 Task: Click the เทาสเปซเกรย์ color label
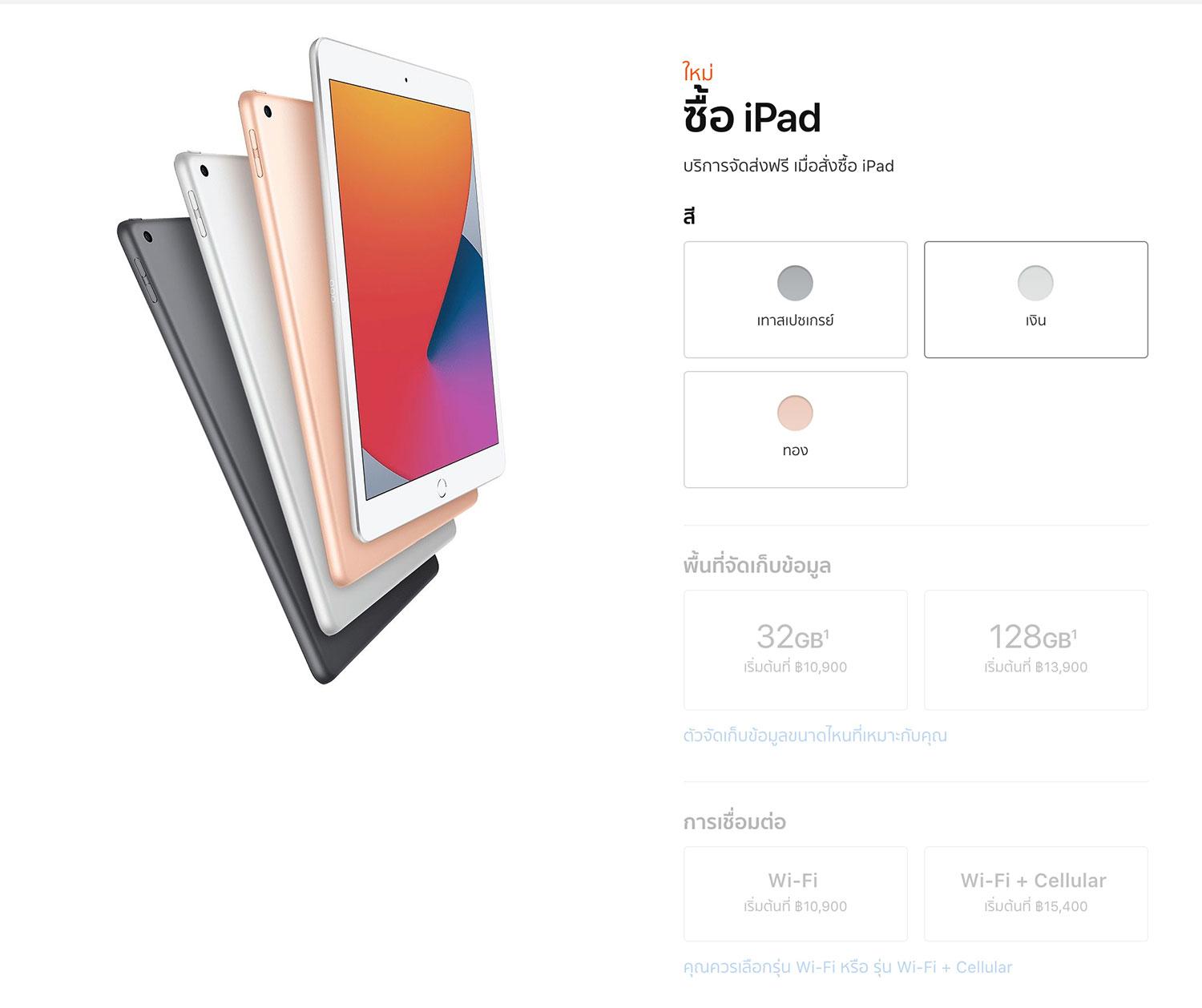tap(795, 321)
